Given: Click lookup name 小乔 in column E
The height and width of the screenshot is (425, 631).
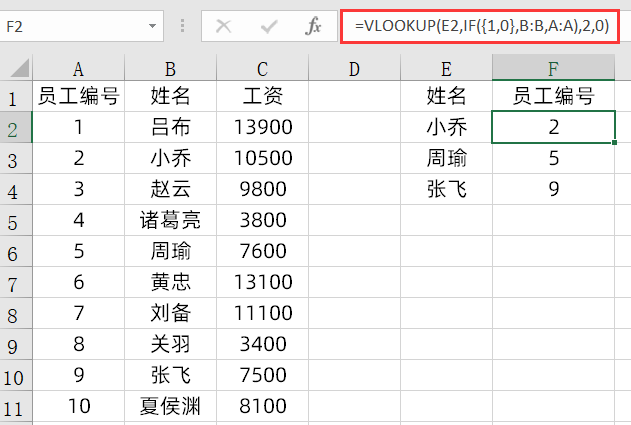Looking at the screenshot, I should (446, 127).
